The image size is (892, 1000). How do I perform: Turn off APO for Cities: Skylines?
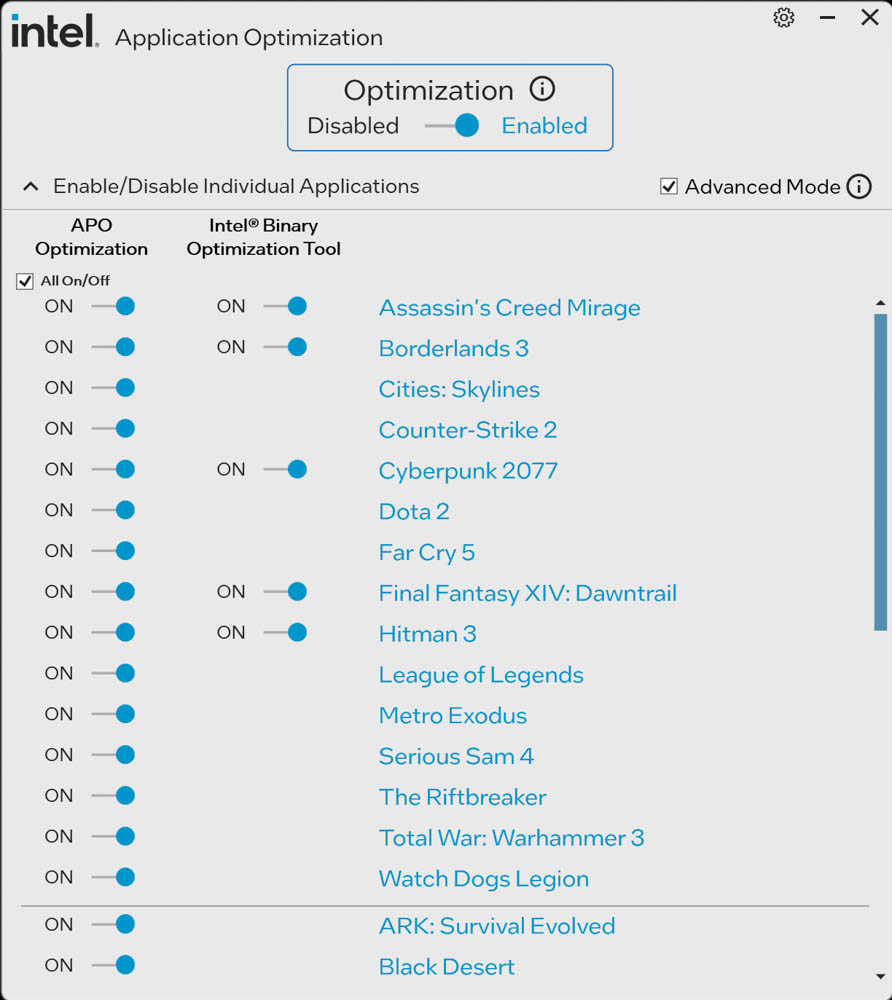point(114,388)
